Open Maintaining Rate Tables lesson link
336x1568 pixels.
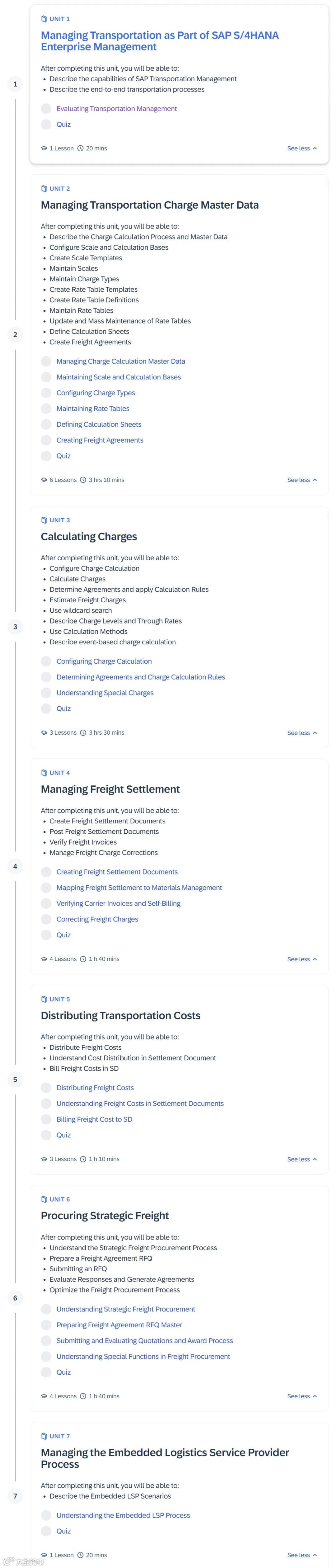tap(92, 409)
